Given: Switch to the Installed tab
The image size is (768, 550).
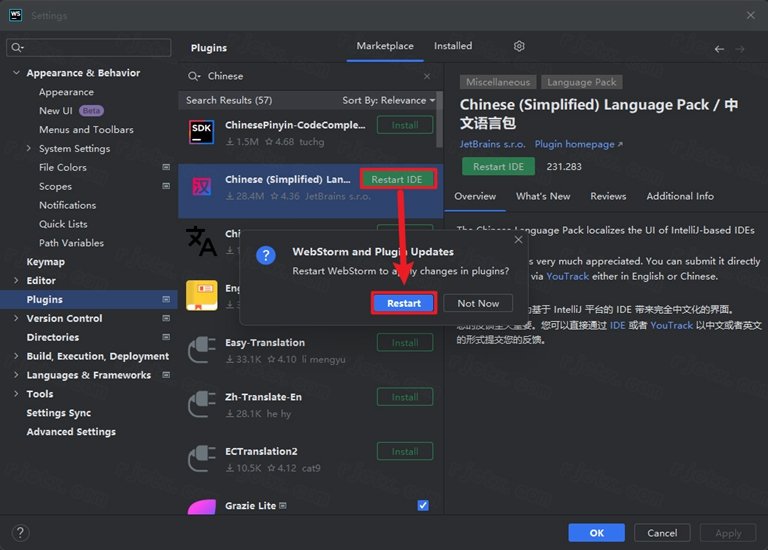Looking at the screenshot, I should [453, 46].
